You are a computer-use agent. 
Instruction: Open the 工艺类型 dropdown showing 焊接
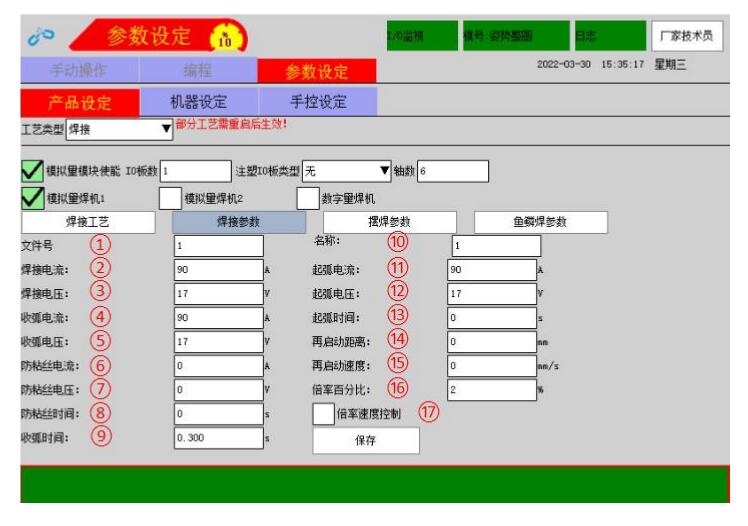(x=119, y=129)
